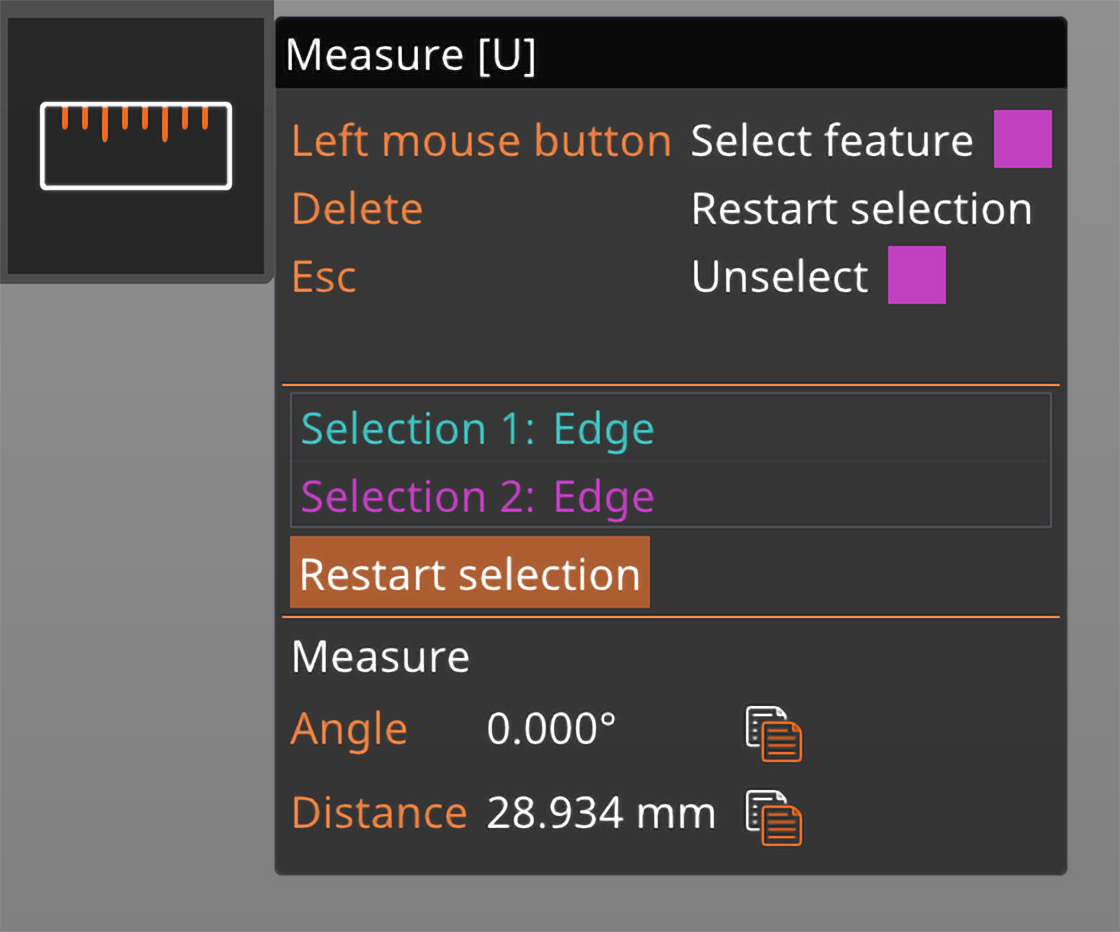This screenshot has width=1120, height=932.
Task: Click the Angle copy-to-clipboard icon
Action: 774,735
